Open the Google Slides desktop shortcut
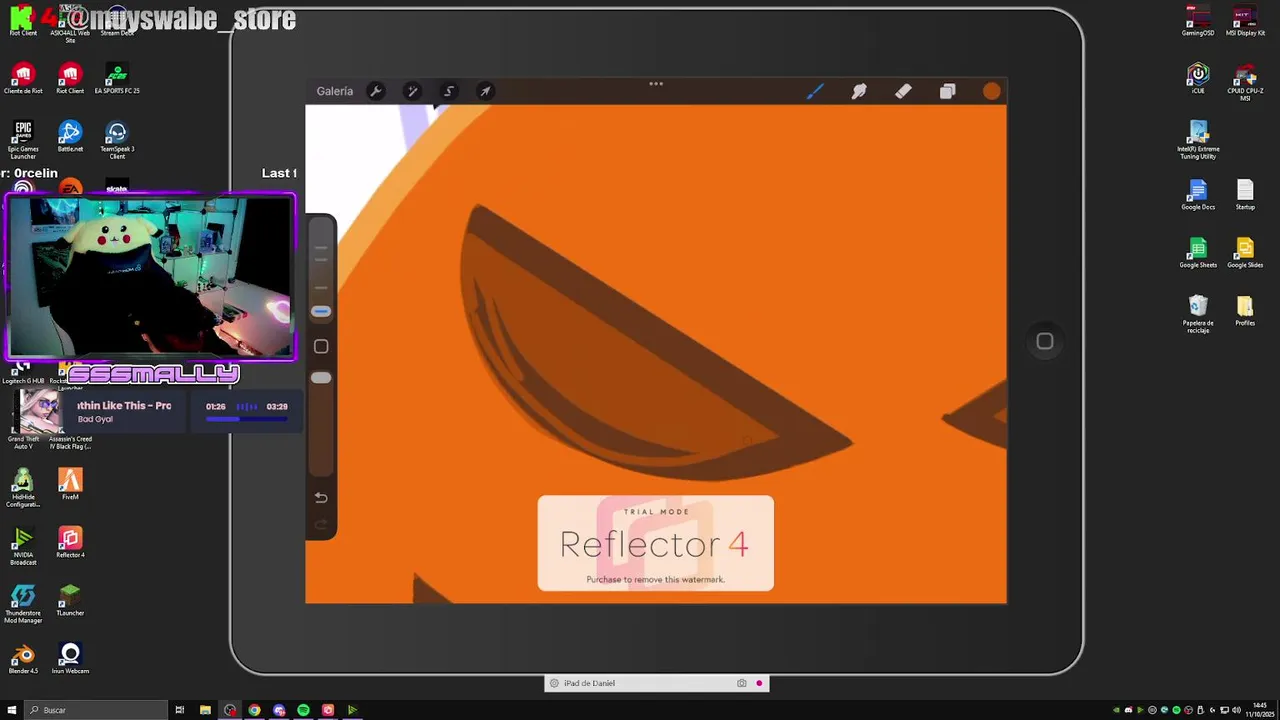 pyautogui.click(x=1245, y=253)
